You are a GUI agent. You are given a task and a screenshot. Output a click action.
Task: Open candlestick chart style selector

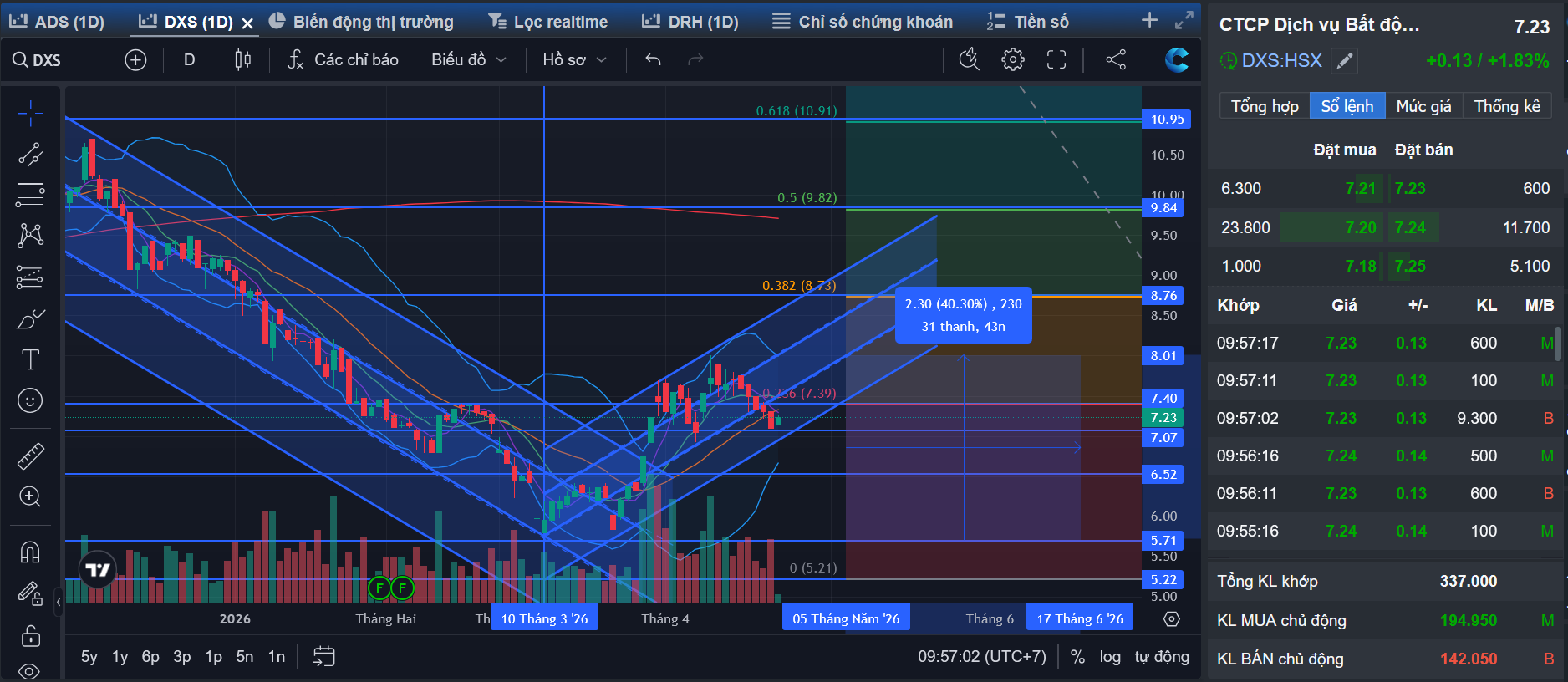(242, 59)
